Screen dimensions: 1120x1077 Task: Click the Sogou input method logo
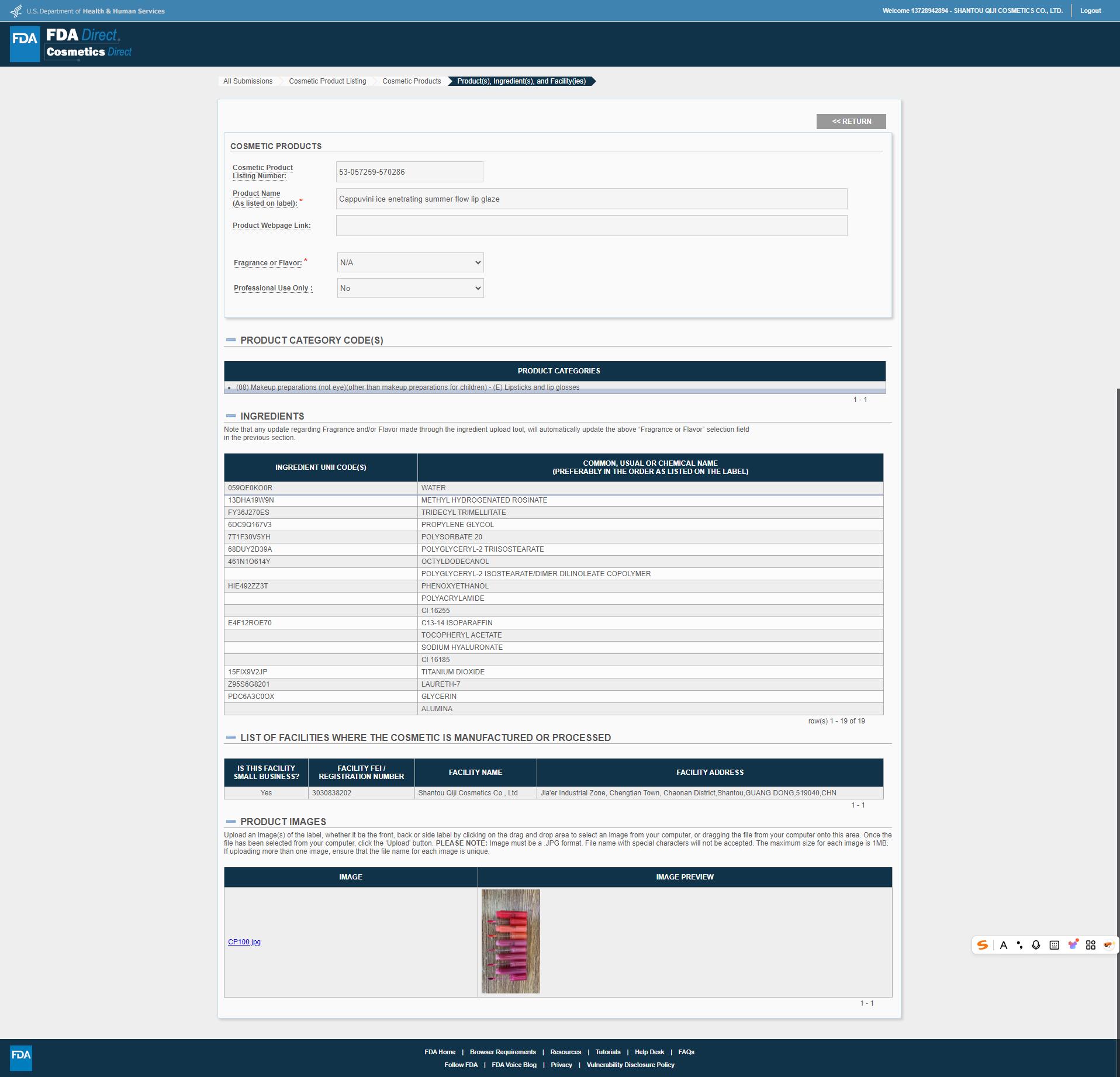[x=983, y=945]
